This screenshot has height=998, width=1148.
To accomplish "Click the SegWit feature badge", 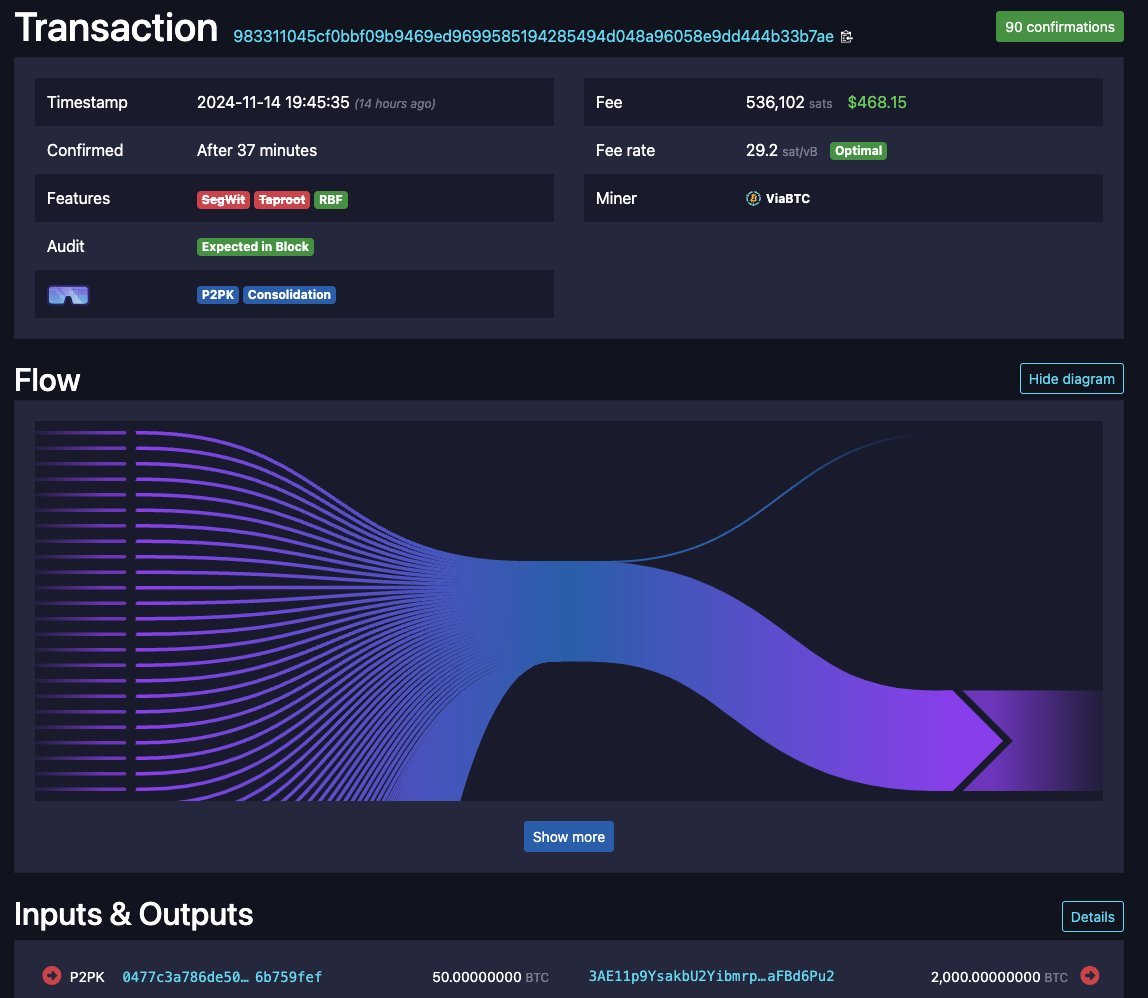I will 223,200.
